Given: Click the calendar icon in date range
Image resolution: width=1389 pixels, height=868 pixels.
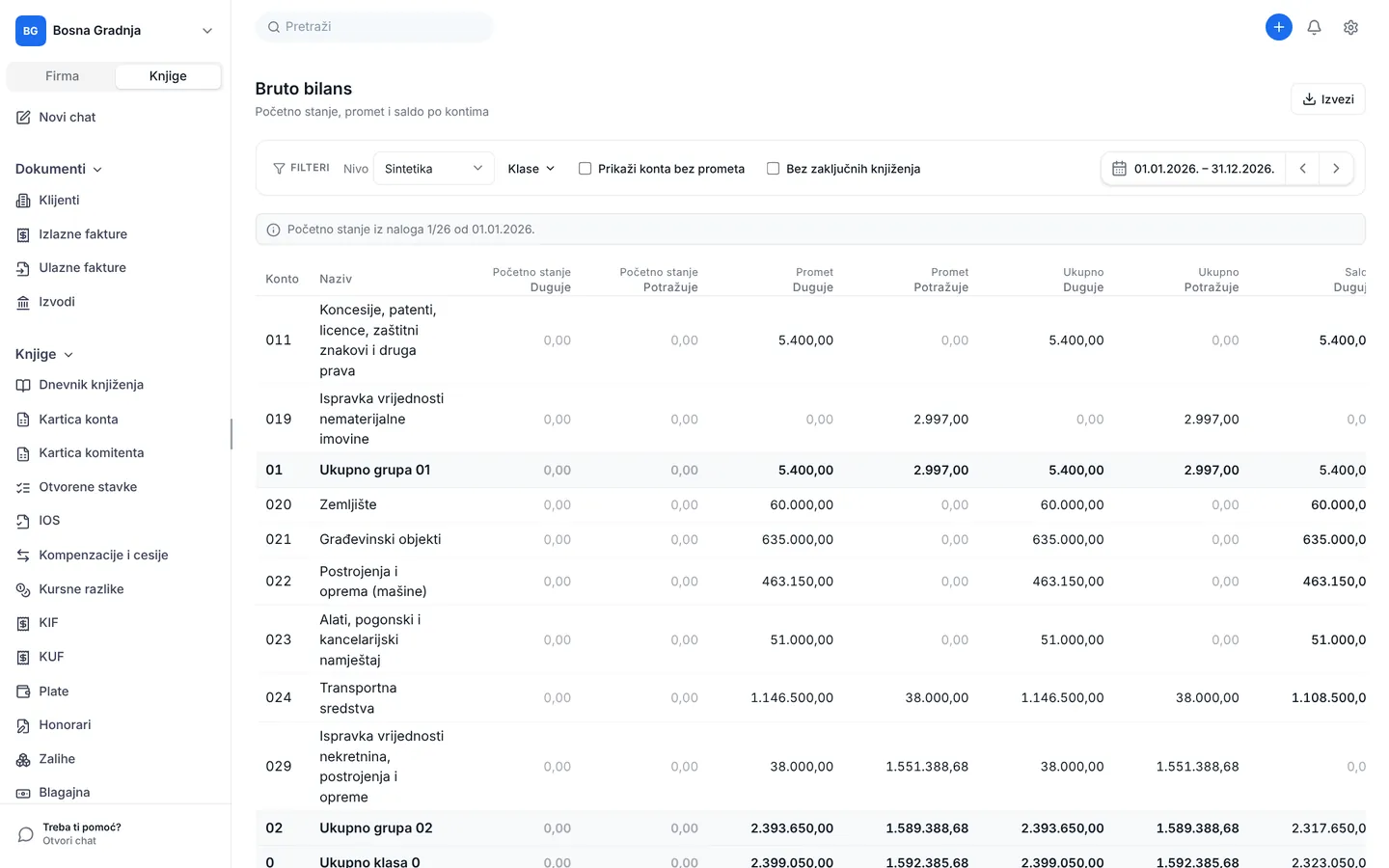Looking at the screenshot, I should tap(1119, 169).
